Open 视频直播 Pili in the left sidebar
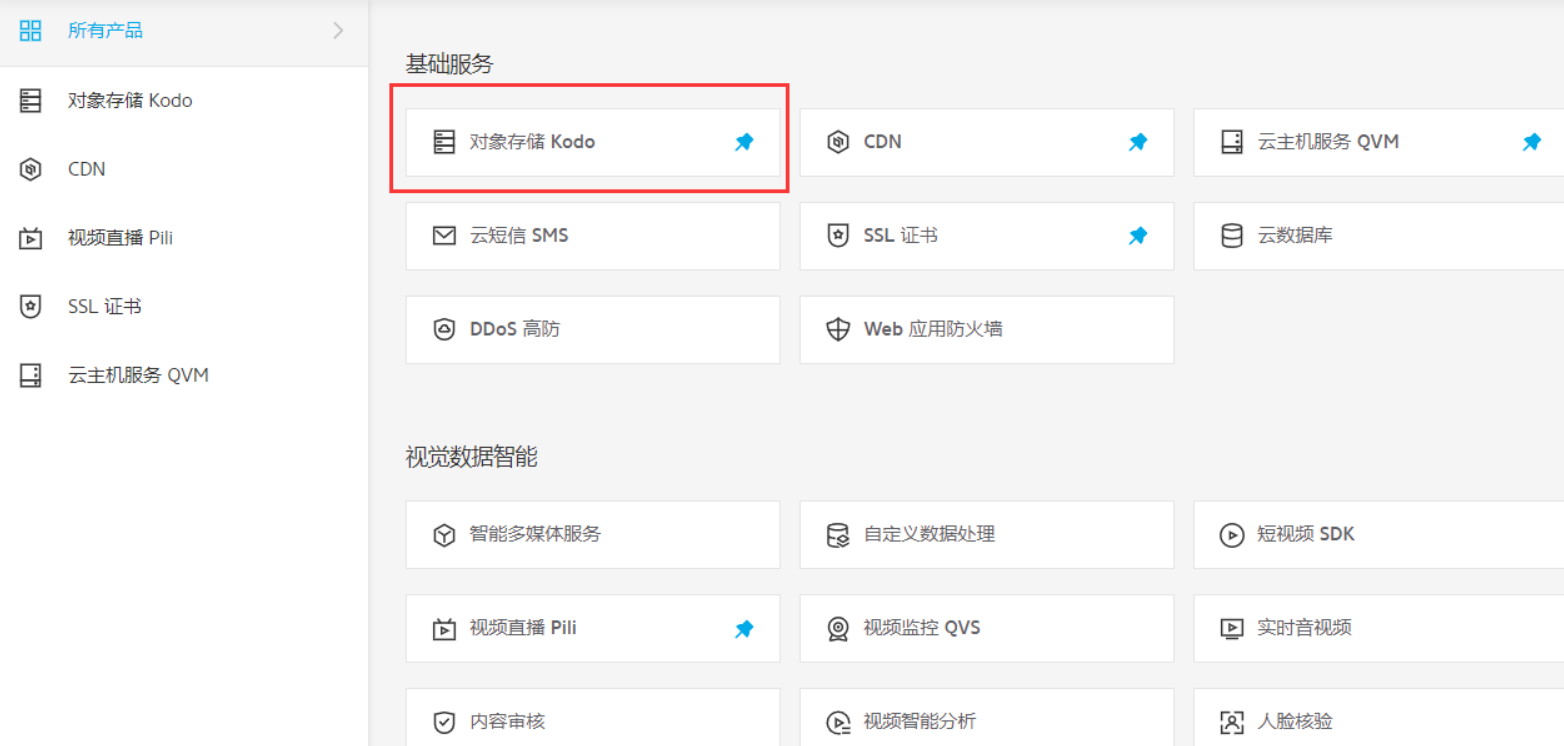1564x746 pixels. click(185, 238)
